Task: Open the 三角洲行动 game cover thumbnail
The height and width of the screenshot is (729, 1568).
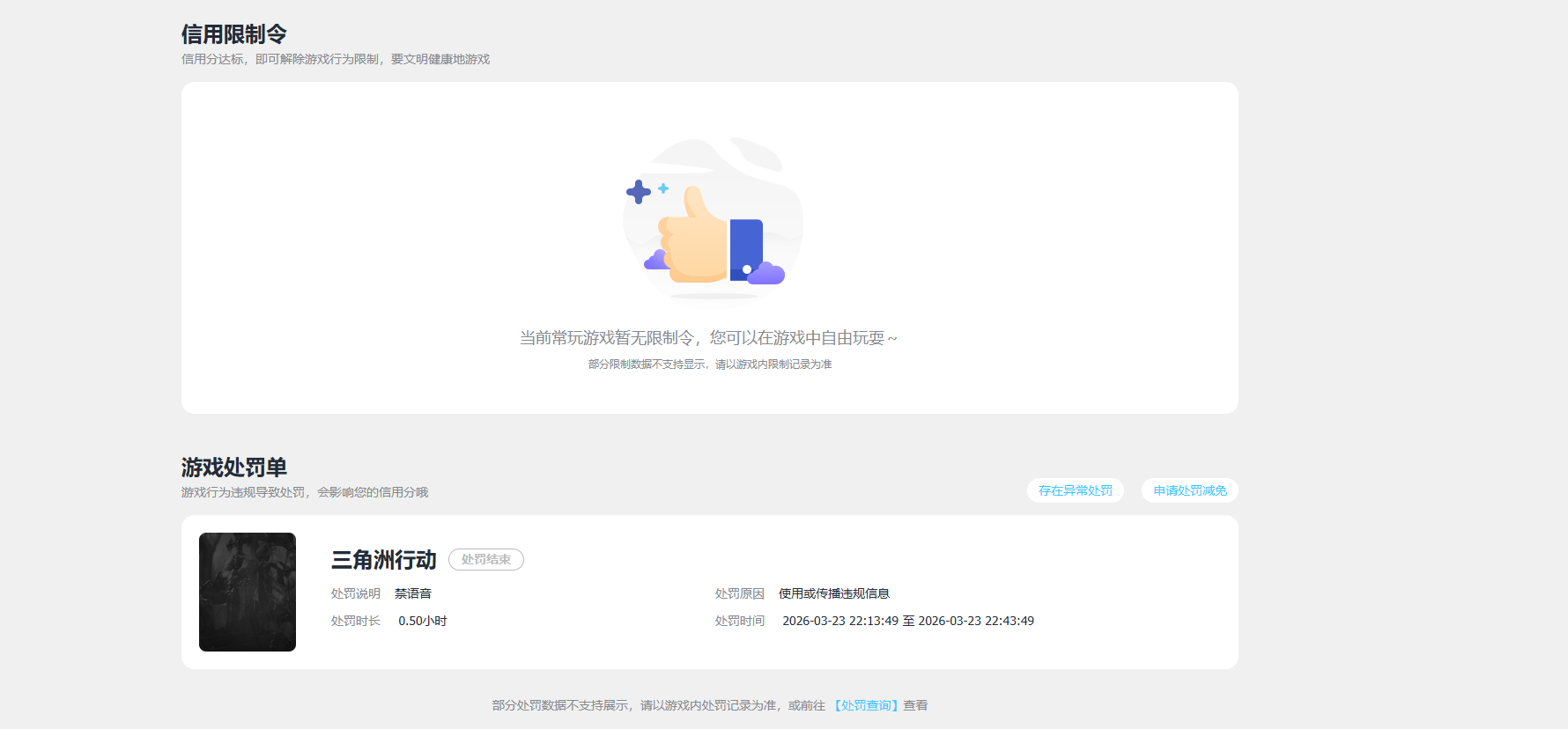Action: [248, 592]
